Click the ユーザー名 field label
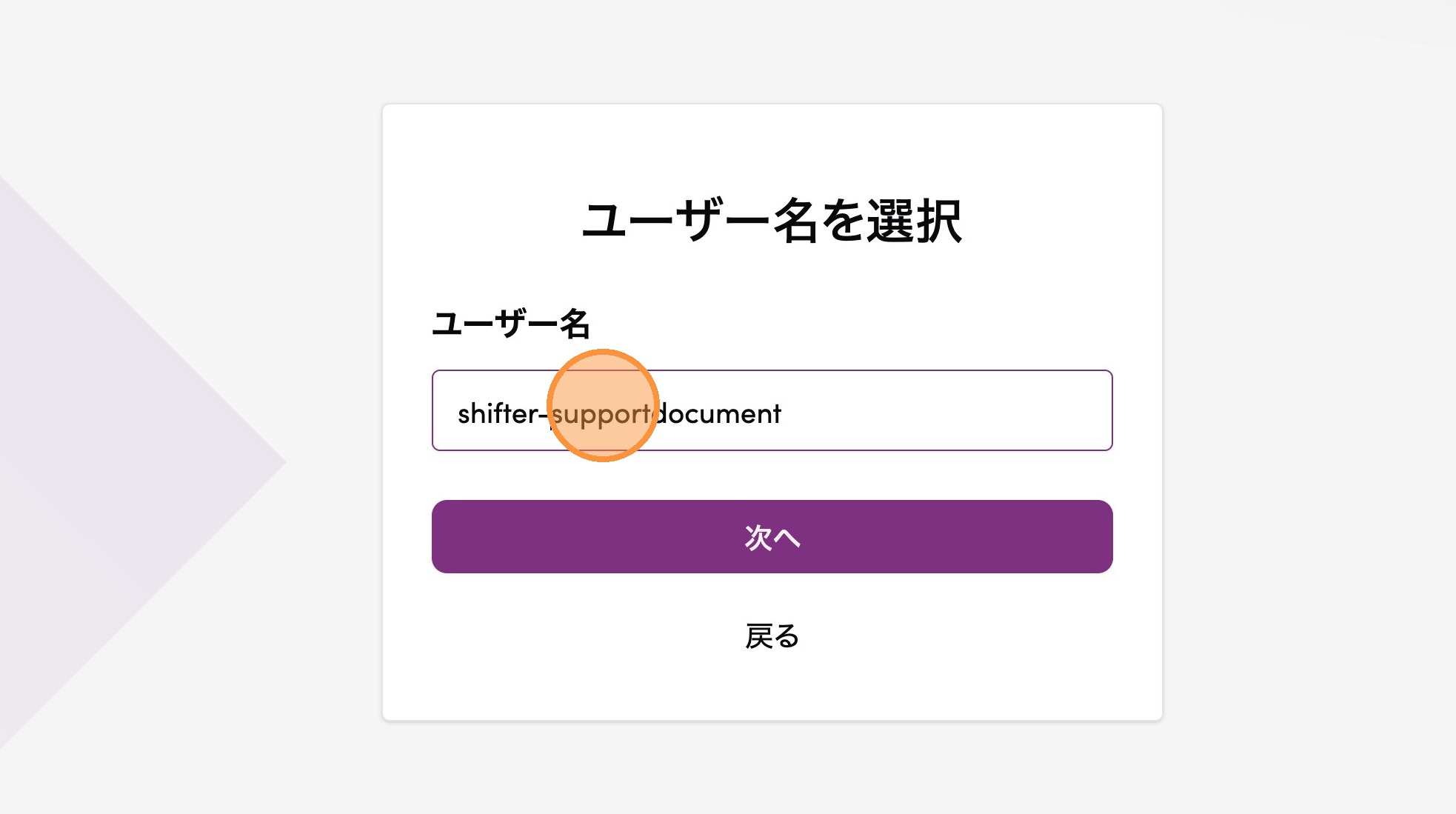Screen dimensions: 1456x814 (x=510, y=324)
